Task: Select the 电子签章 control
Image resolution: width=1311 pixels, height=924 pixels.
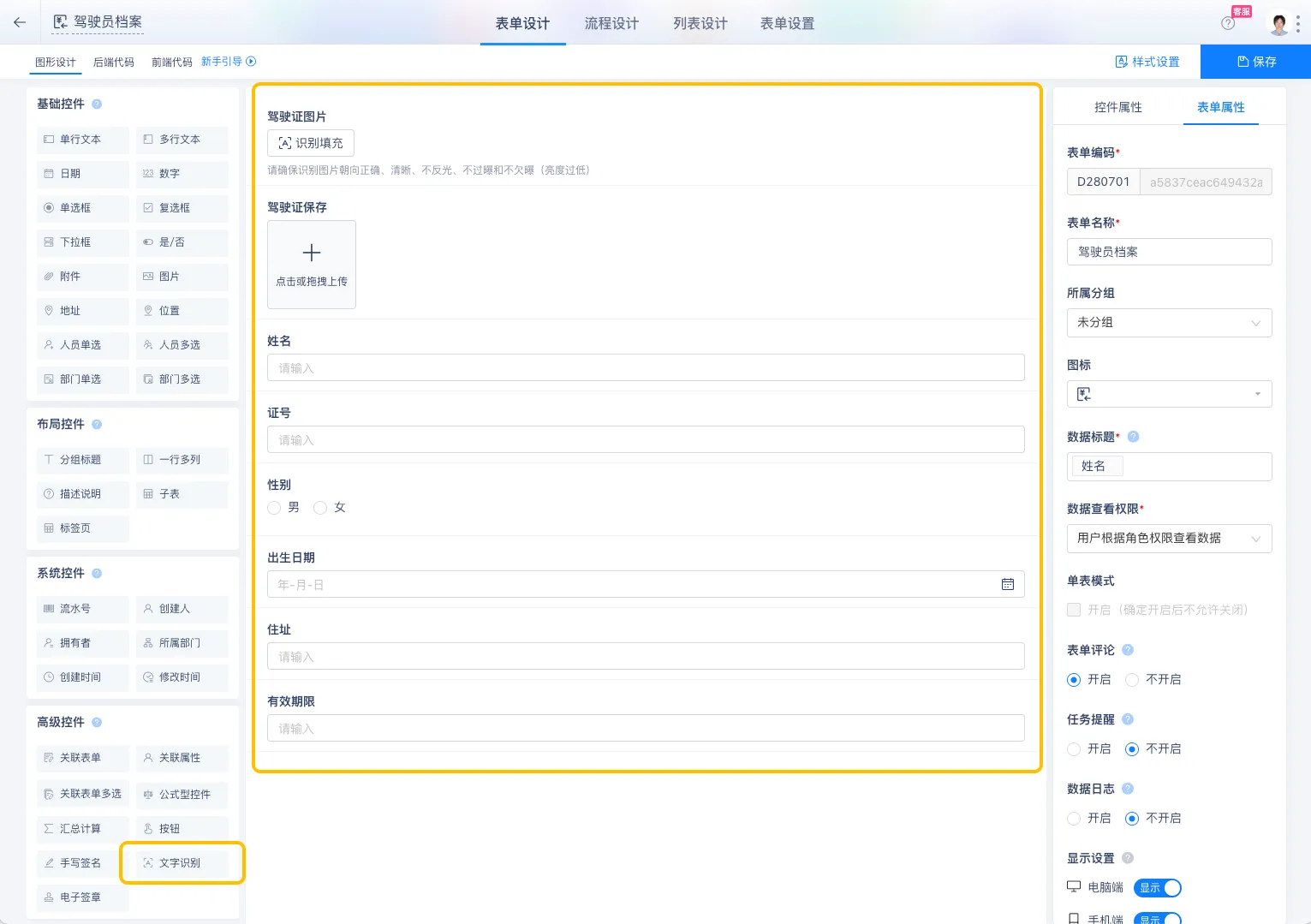Action: coord(82,897)
